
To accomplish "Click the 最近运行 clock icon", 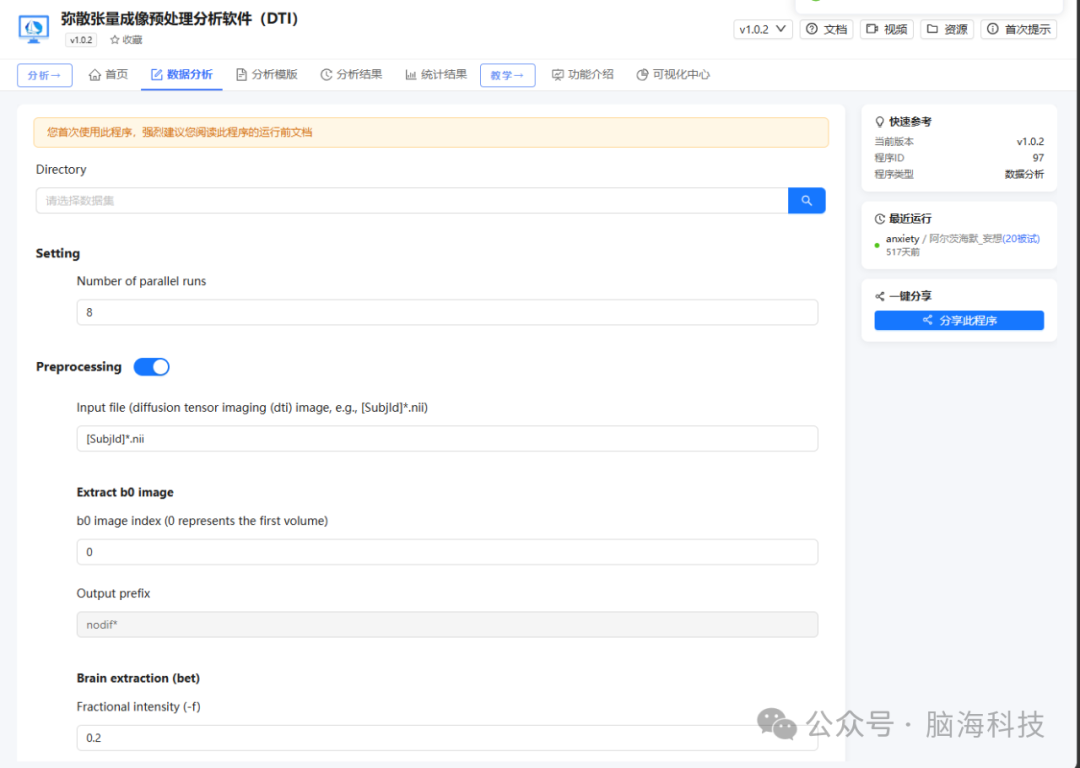I will point(880,219).
